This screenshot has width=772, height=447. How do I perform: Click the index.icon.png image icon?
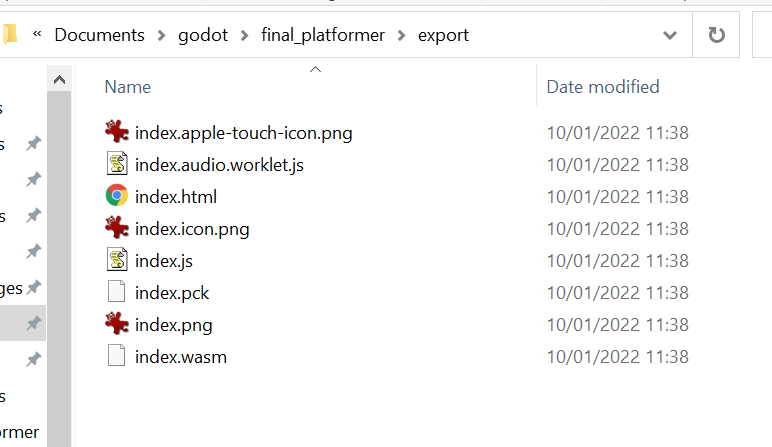tap(117, 228)
